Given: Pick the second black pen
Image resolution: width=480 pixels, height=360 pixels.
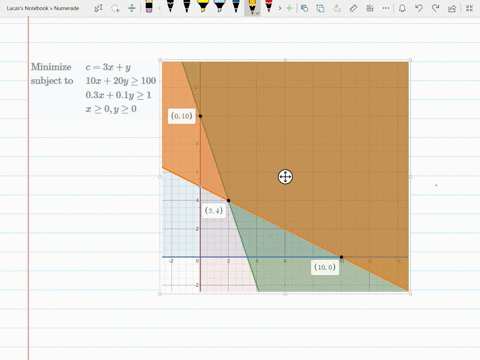Looking at the screenshot, I should click(x=187, y=6).
